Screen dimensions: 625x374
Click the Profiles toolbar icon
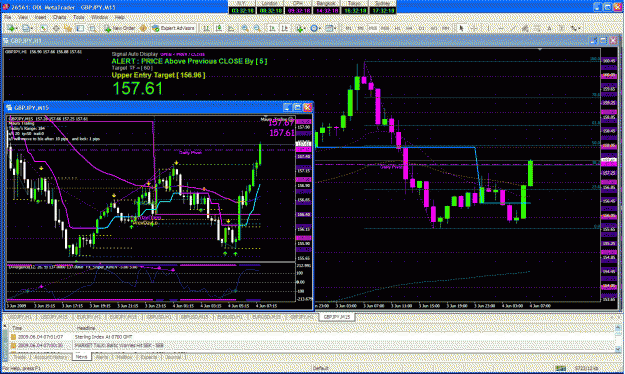(25, 28)
